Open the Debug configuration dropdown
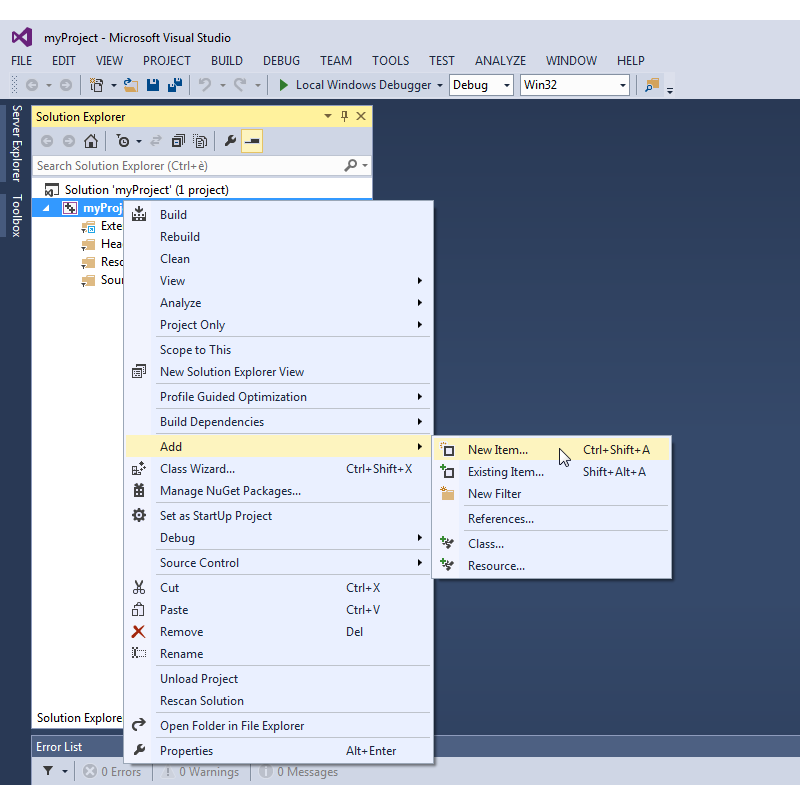The width and height of the screenshot is (800, 805). tap(481, 85)
